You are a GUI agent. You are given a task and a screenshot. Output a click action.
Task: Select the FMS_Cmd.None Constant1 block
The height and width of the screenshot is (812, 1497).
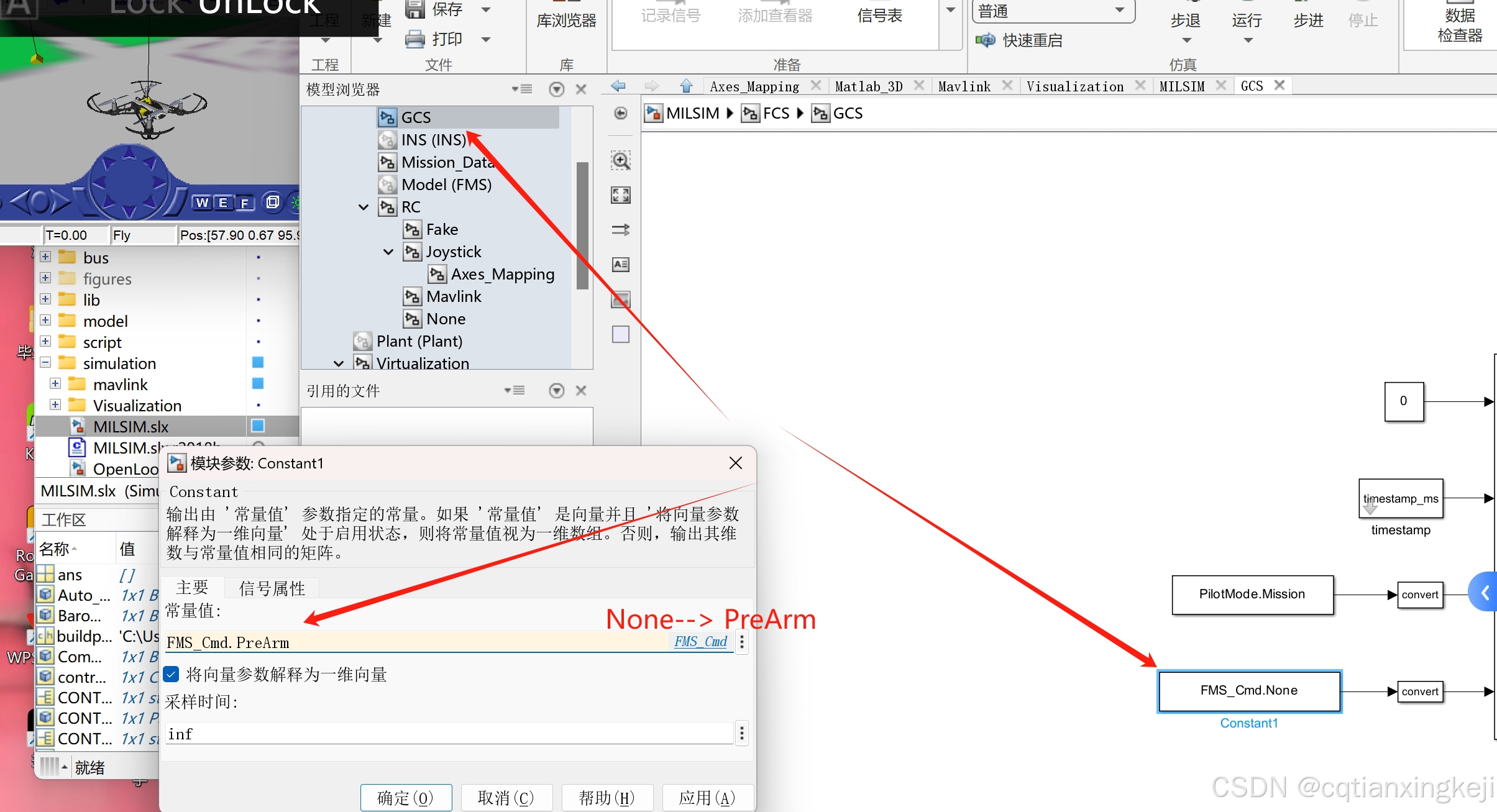tap(1249, 691)
